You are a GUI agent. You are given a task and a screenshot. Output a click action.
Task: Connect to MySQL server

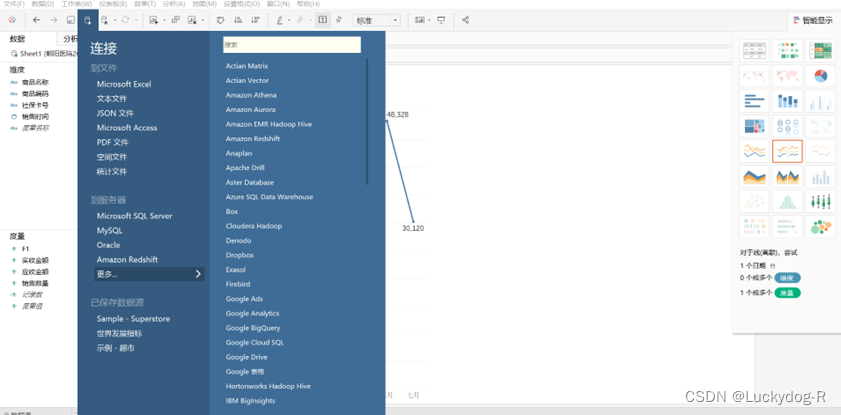pyautogui.click(x=110, y=231)
